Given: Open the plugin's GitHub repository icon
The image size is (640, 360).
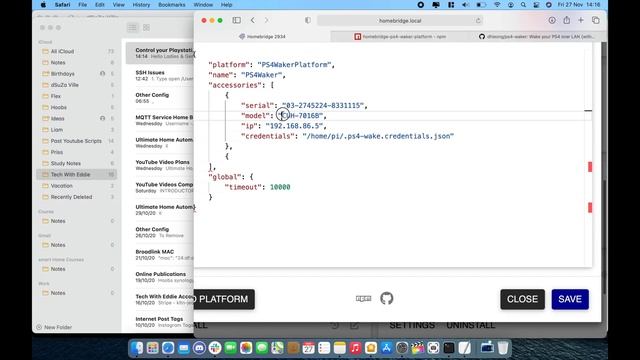Looking at the screenshot, I should coord(387,298).
